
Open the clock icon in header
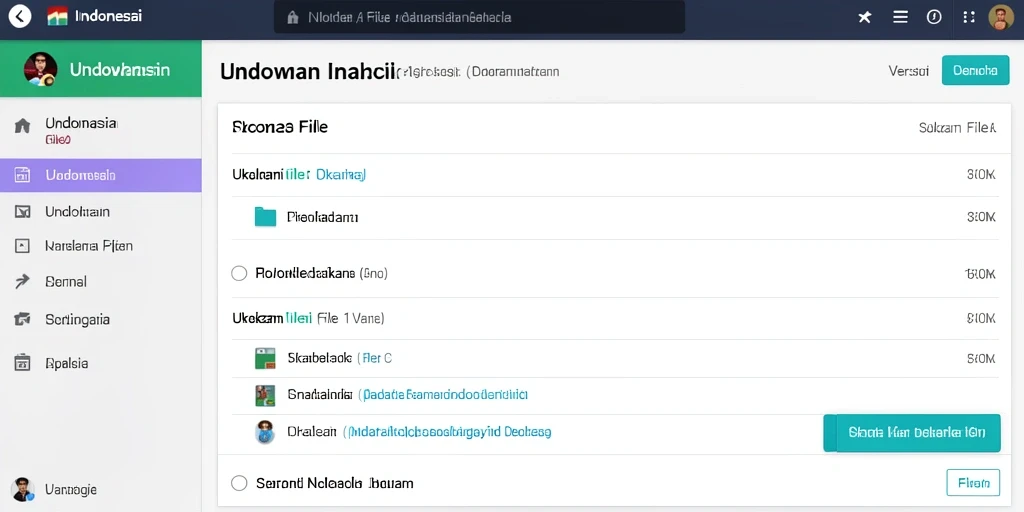click(x=935, y=17)
